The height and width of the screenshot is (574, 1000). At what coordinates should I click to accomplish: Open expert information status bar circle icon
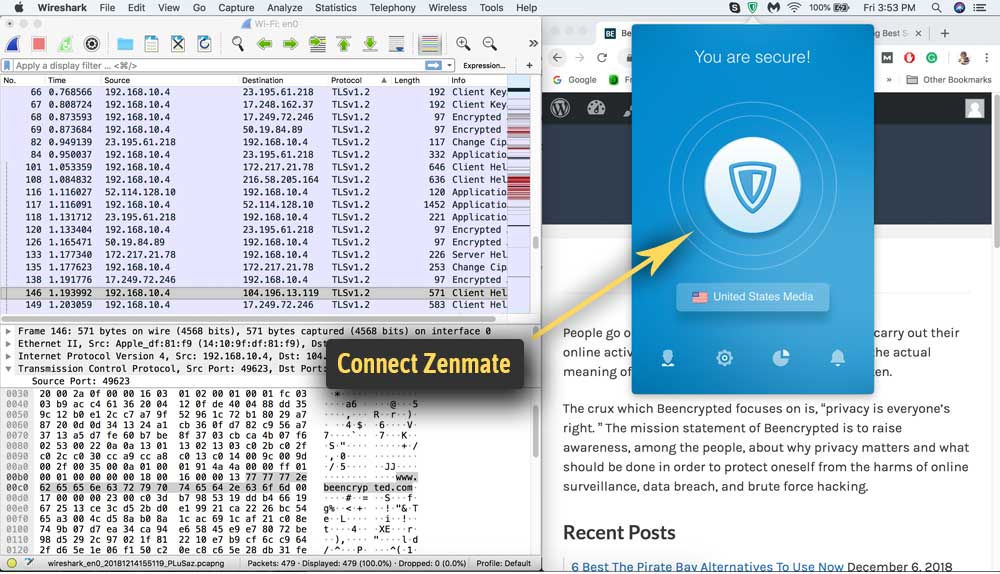11,563
